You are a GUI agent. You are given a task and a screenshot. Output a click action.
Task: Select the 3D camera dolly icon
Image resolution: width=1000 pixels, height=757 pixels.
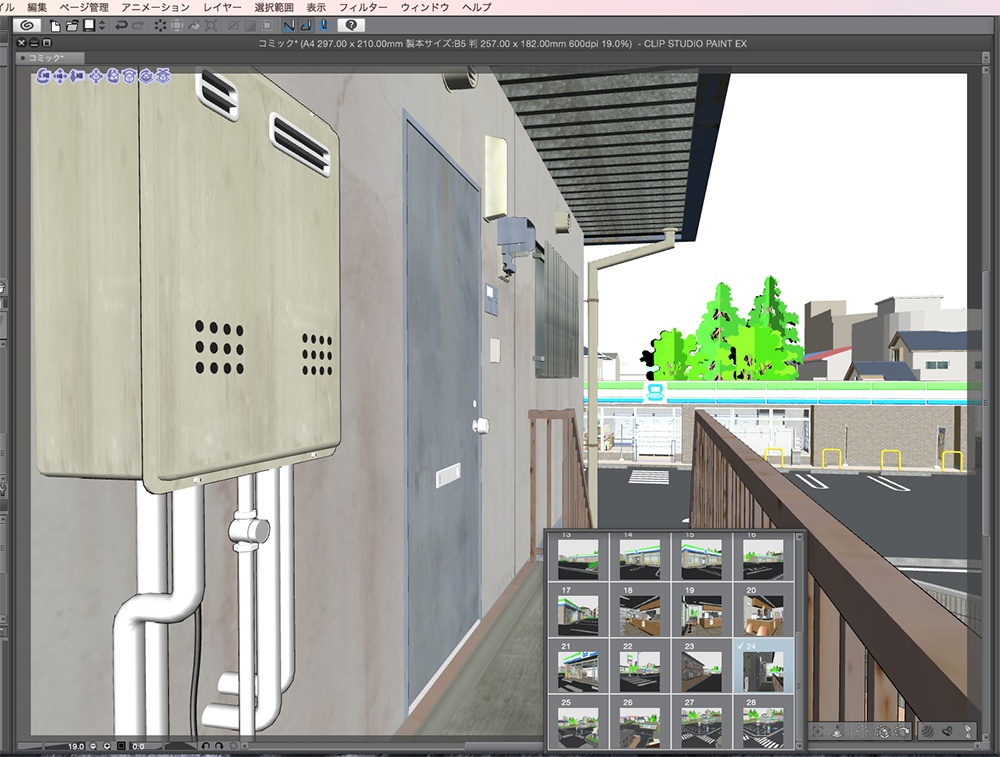point(77,77)
